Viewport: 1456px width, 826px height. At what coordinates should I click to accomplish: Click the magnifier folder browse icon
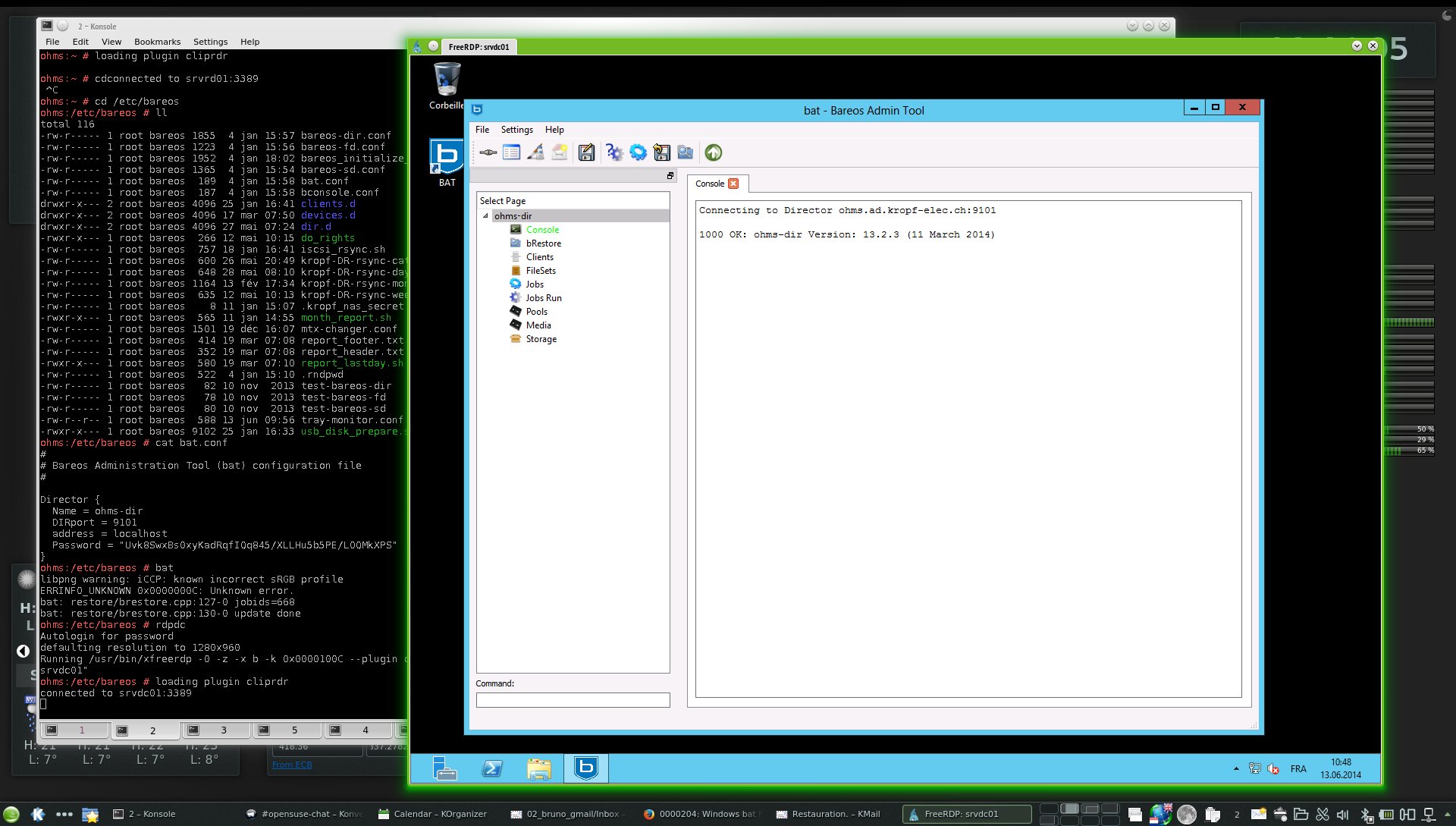(x=686, y=152)
